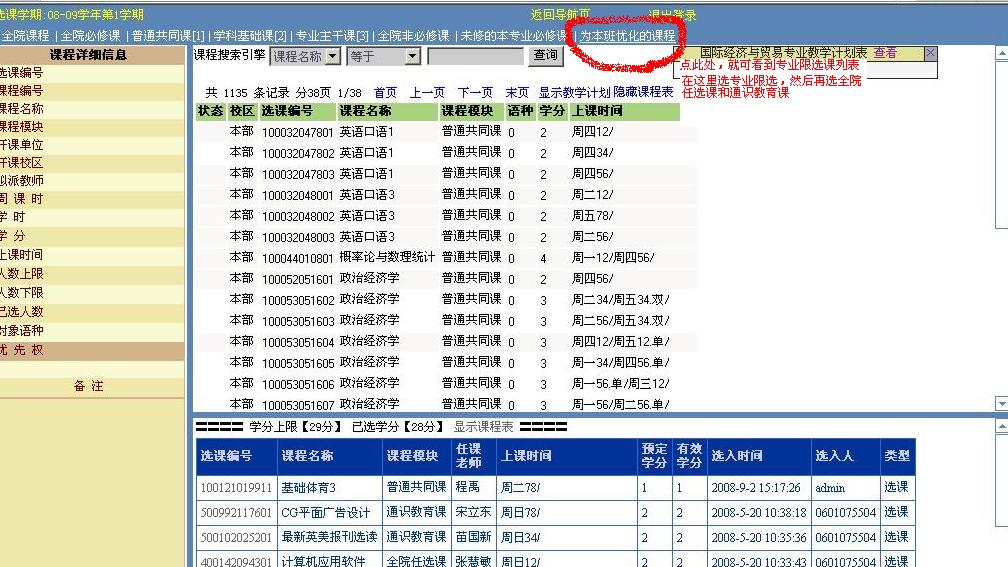
Task: Open the 学科基础课[2] tab
Action: pos(250,36)
